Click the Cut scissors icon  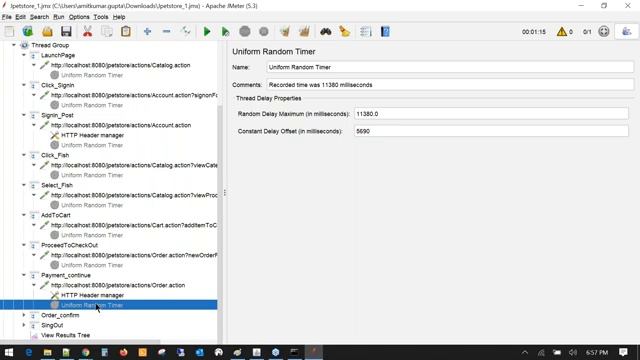(x=87, y=31)
